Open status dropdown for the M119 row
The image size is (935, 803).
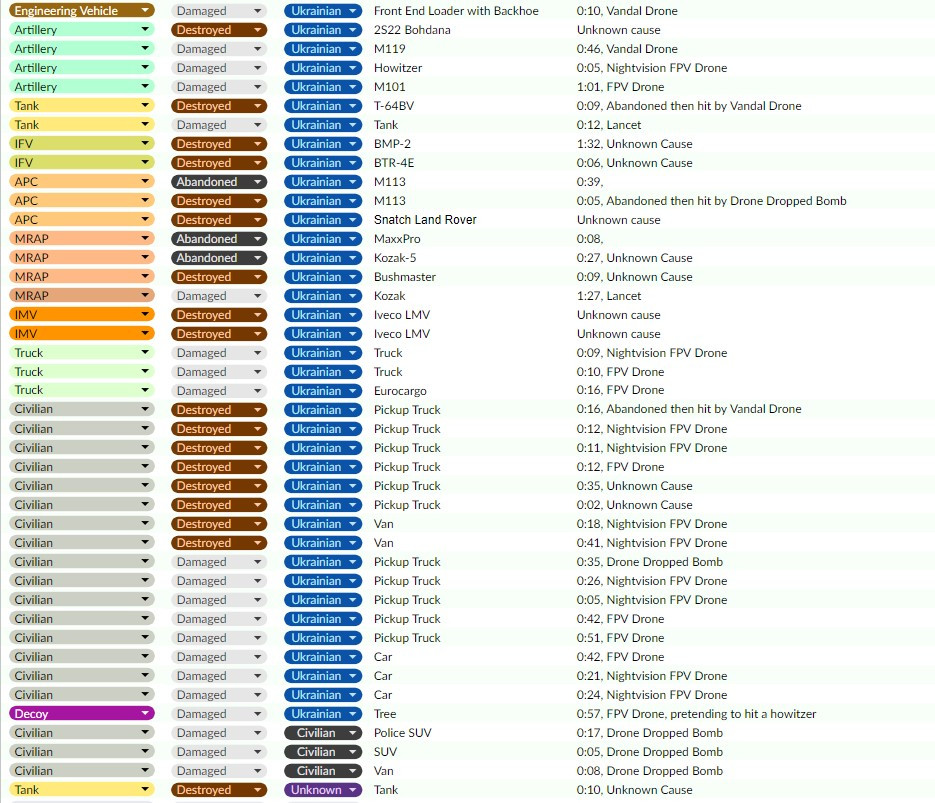coord(219,49)
